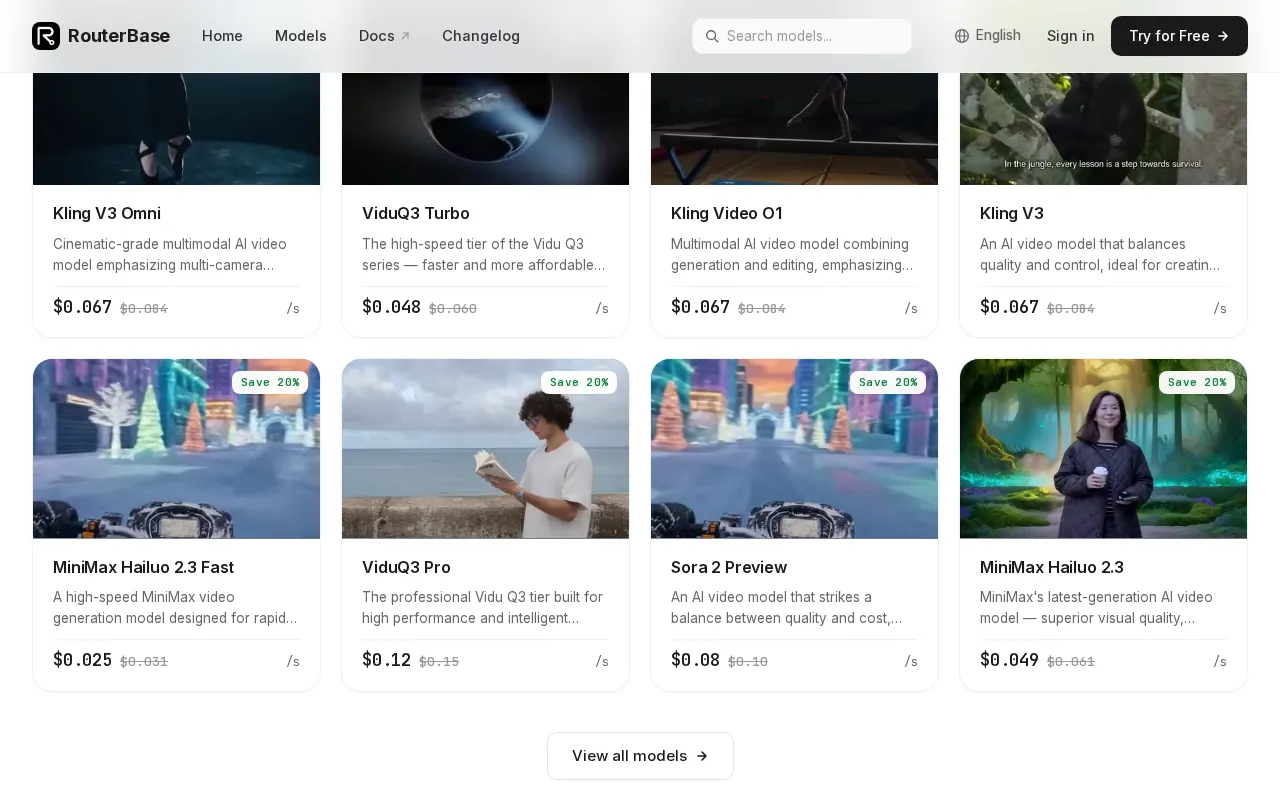Image resolution: width=1280 pixels, height=800 pixels.
Task: Click the Kling V3 description text
Action: coord(1103,255)
